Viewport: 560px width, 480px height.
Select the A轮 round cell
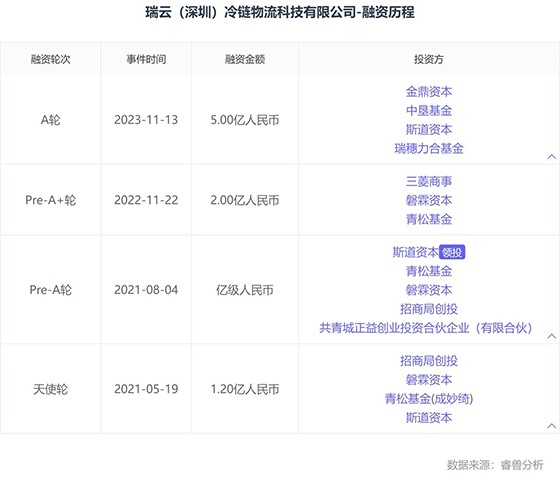(x=50, y=120)
